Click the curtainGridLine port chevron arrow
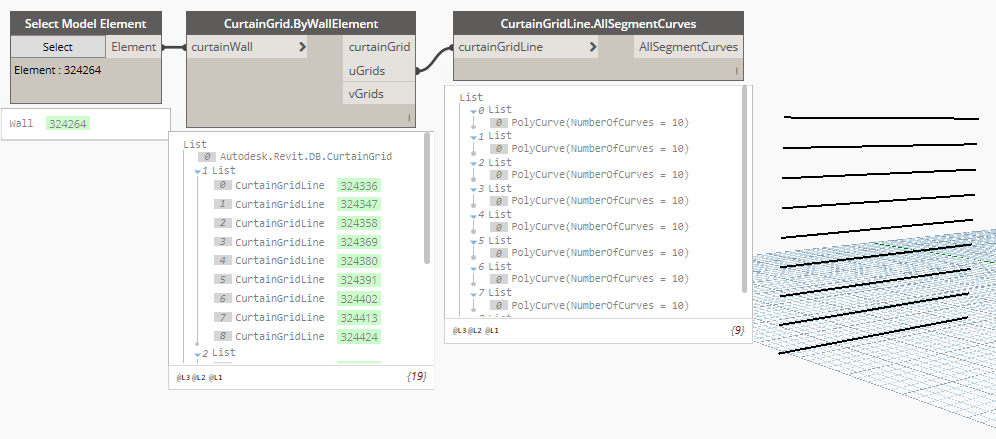Viewport: 996px width, 439px height. 594,47
